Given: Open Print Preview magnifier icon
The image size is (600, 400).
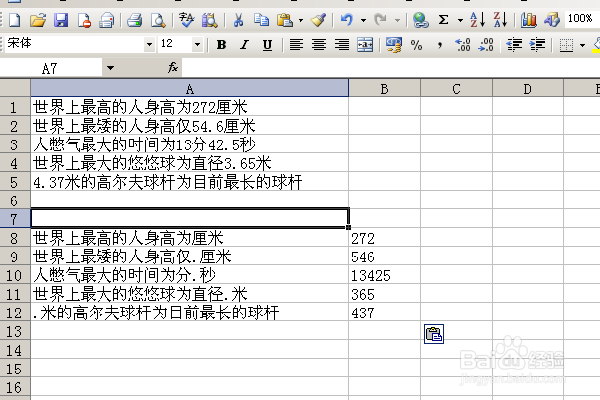Looking at the screenshot, I should (158, 20).
